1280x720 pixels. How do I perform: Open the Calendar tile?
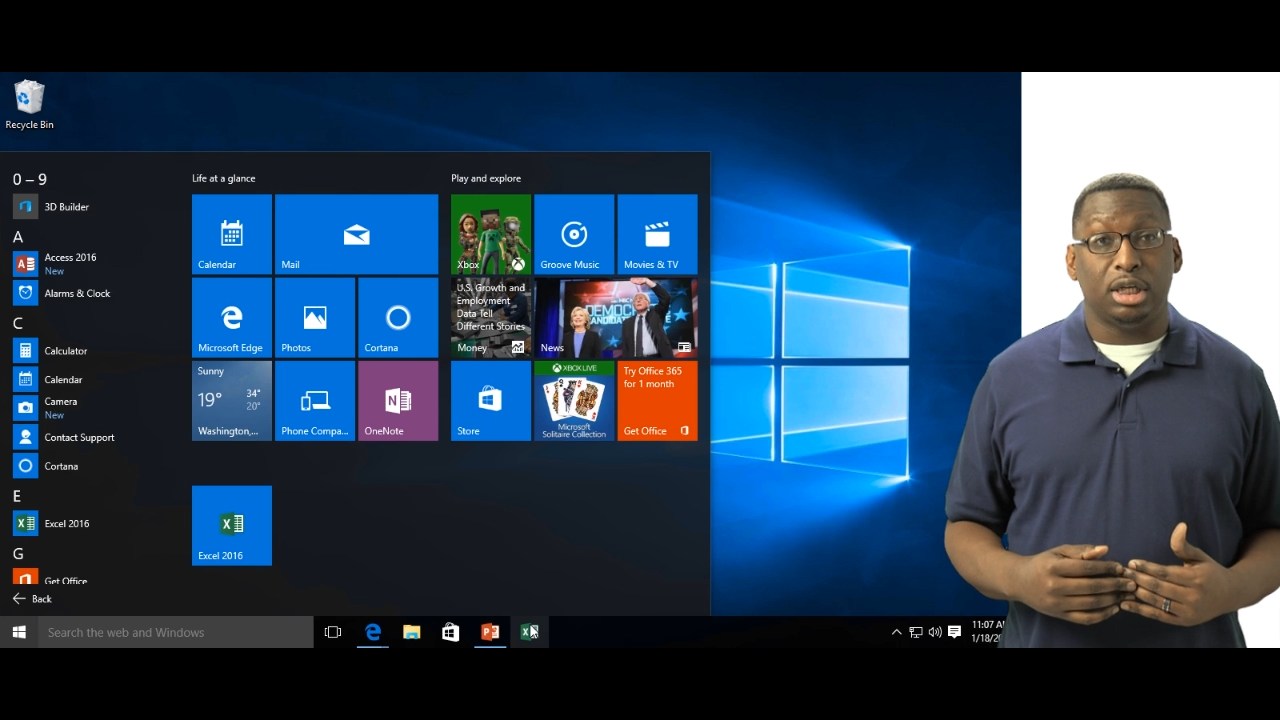pos(232,234)
